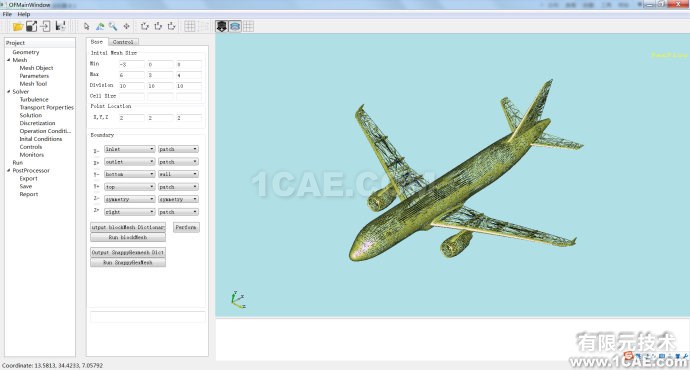Select the arrow pointer tool
690x370 pixels.
tap(87, 26)
